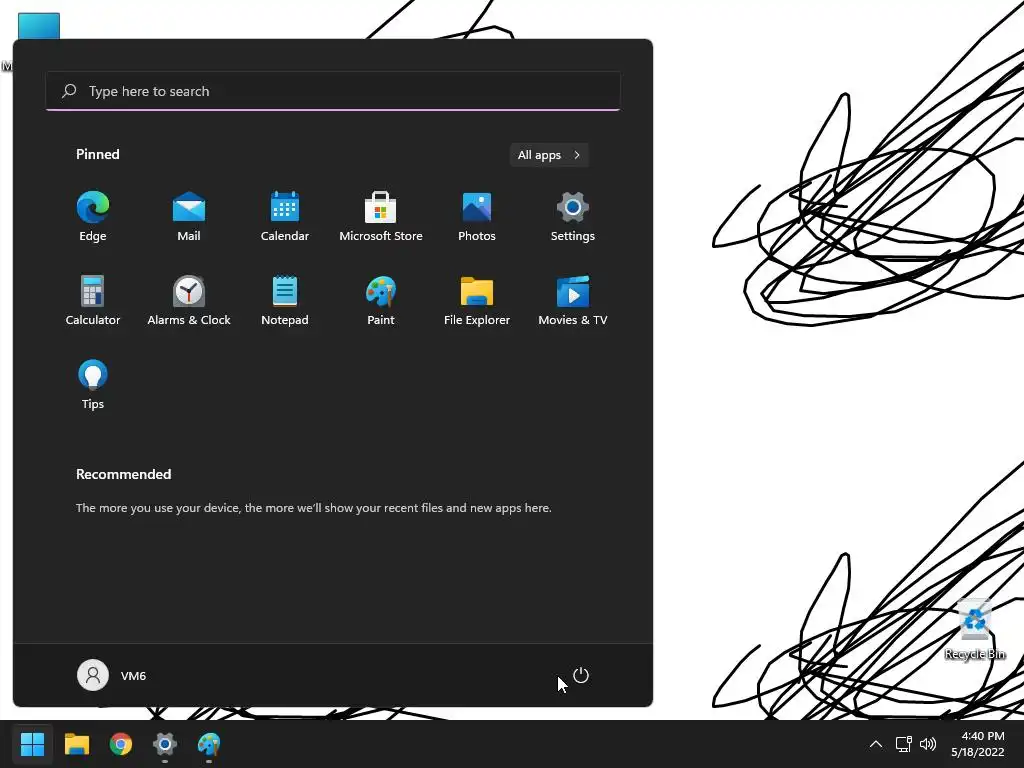The width and height of the screenshot is (1024, 768).
Task: Launch the Calculator app
Action: tap(93, 300)
